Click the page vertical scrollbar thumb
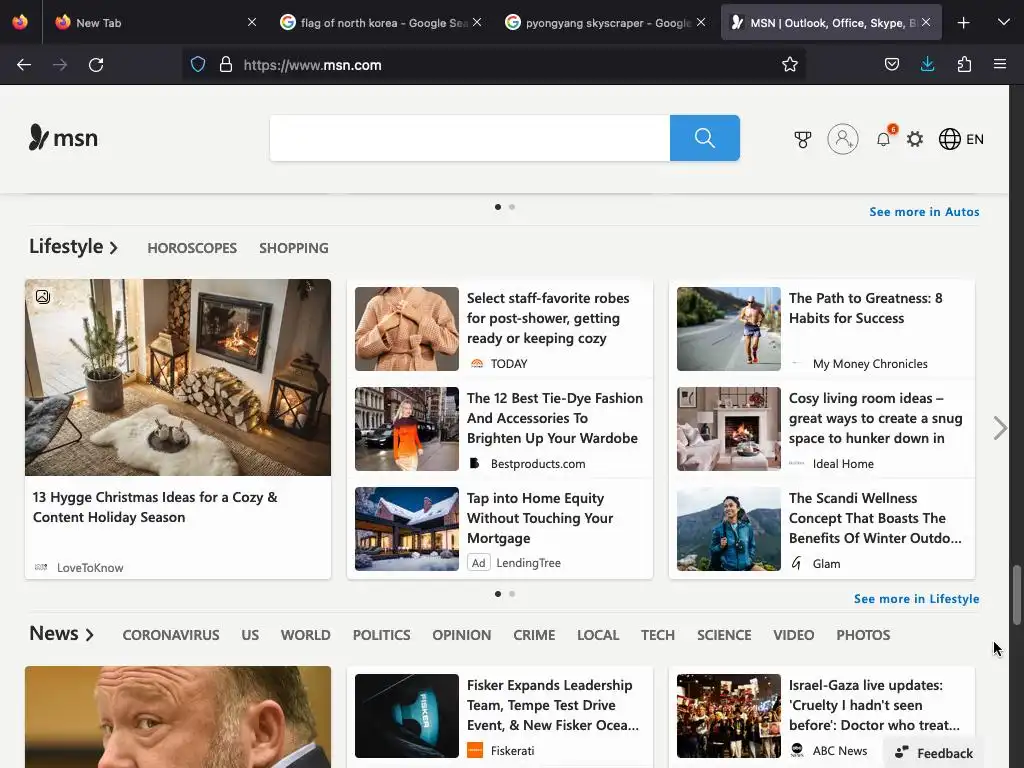 (x=1016, y=595)
